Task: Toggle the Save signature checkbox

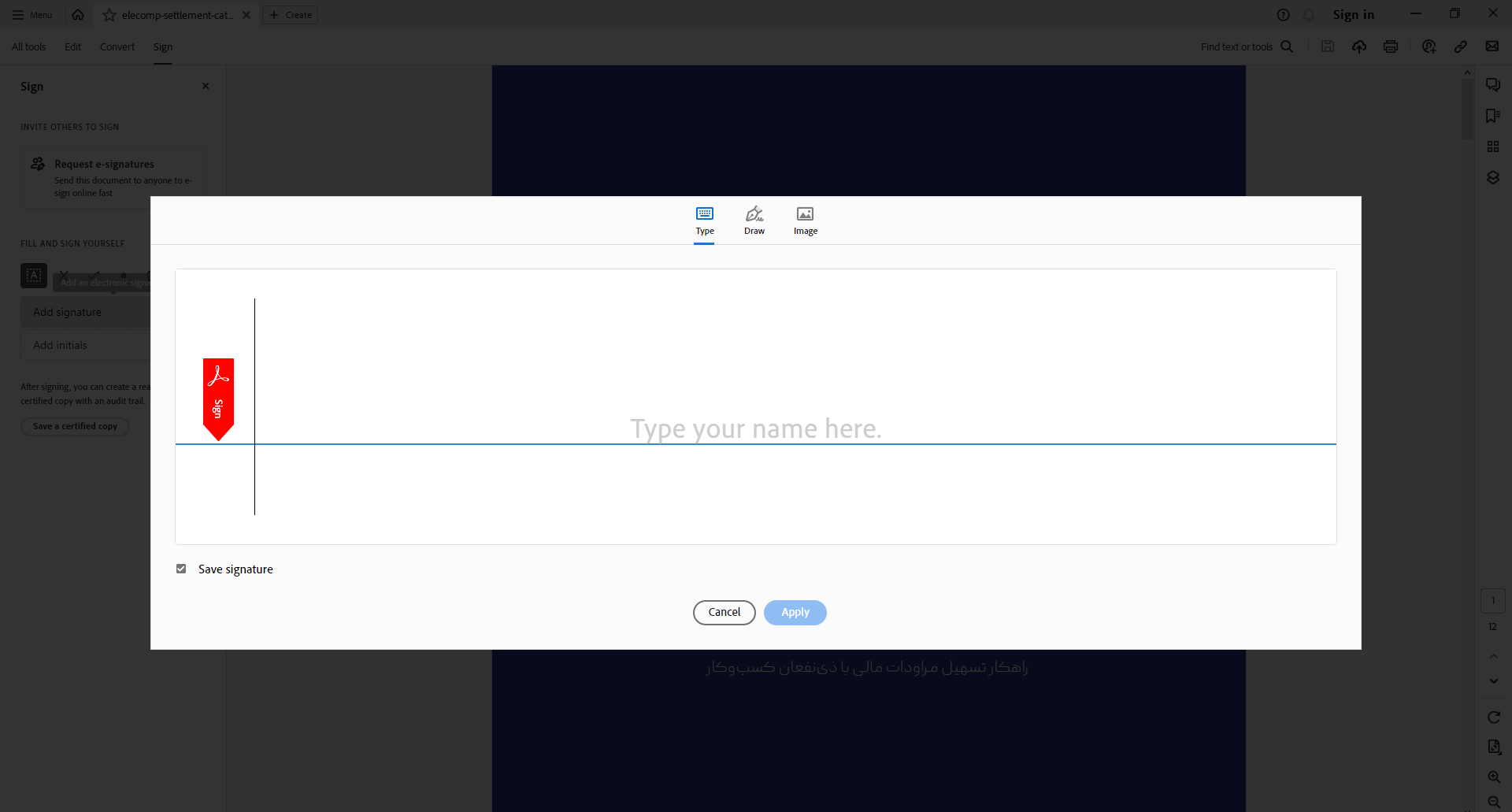Action: tap(181, 569)
